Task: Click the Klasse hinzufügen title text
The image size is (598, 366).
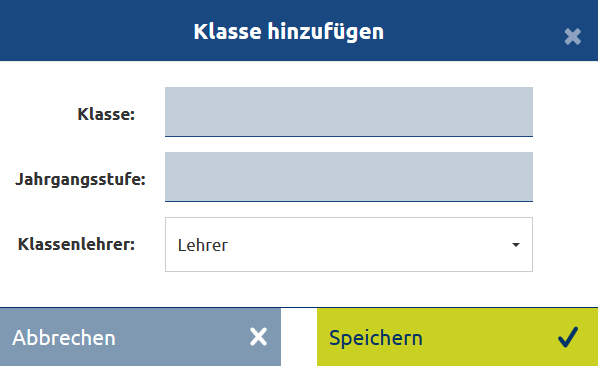Action: tap(289, 32)
